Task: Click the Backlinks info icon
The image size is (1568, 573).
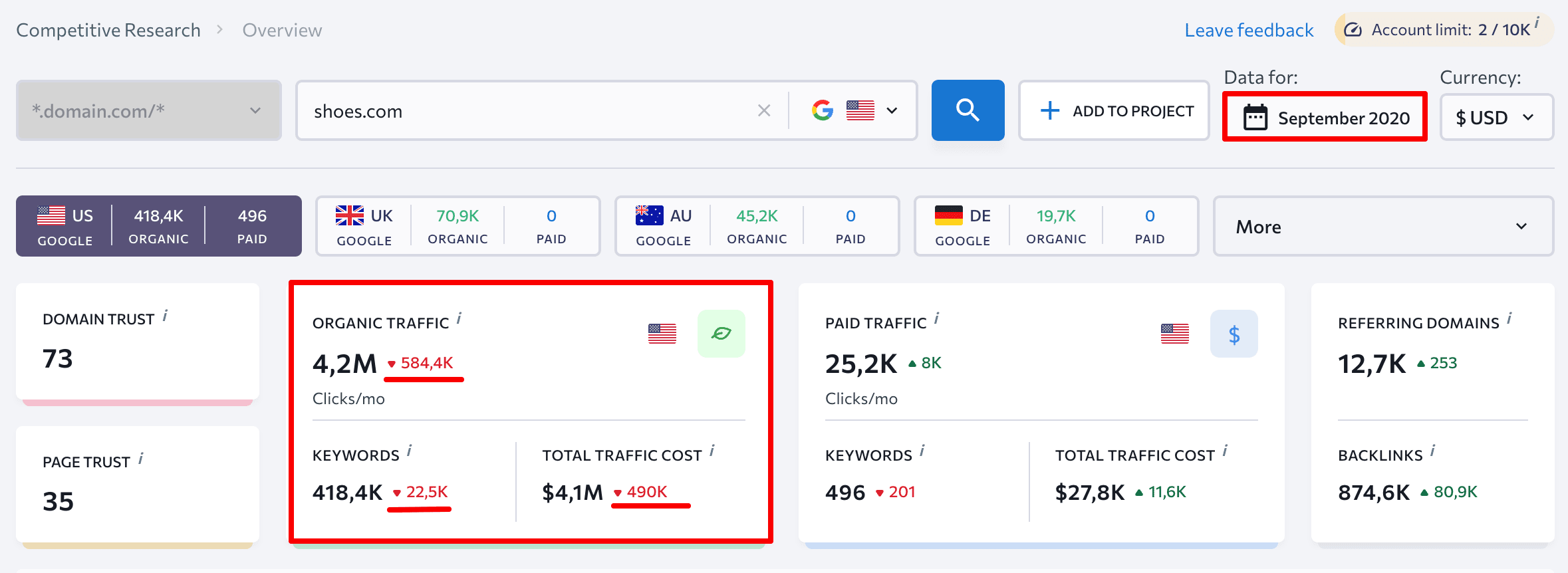Action: pos(1433,451)
